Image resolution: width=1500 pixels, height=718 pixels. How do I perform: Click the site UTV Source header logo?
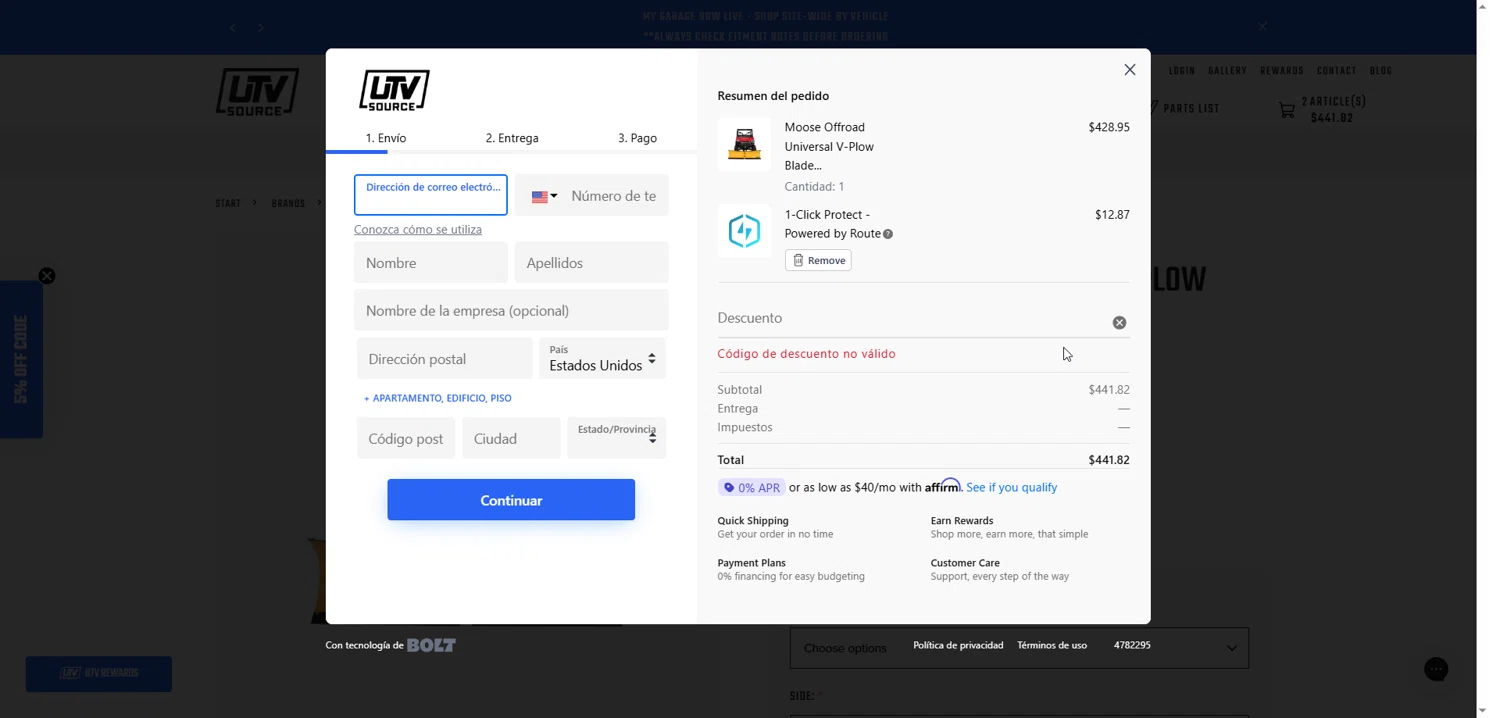pyautogui.click(x=257, y=92)
